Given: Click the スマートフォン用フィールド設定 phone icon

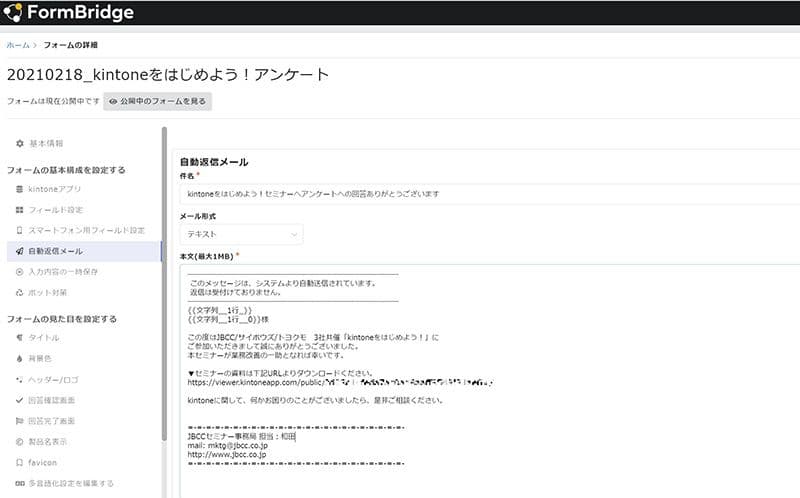Looking at the screenshot, I should [x=20, y=230].
